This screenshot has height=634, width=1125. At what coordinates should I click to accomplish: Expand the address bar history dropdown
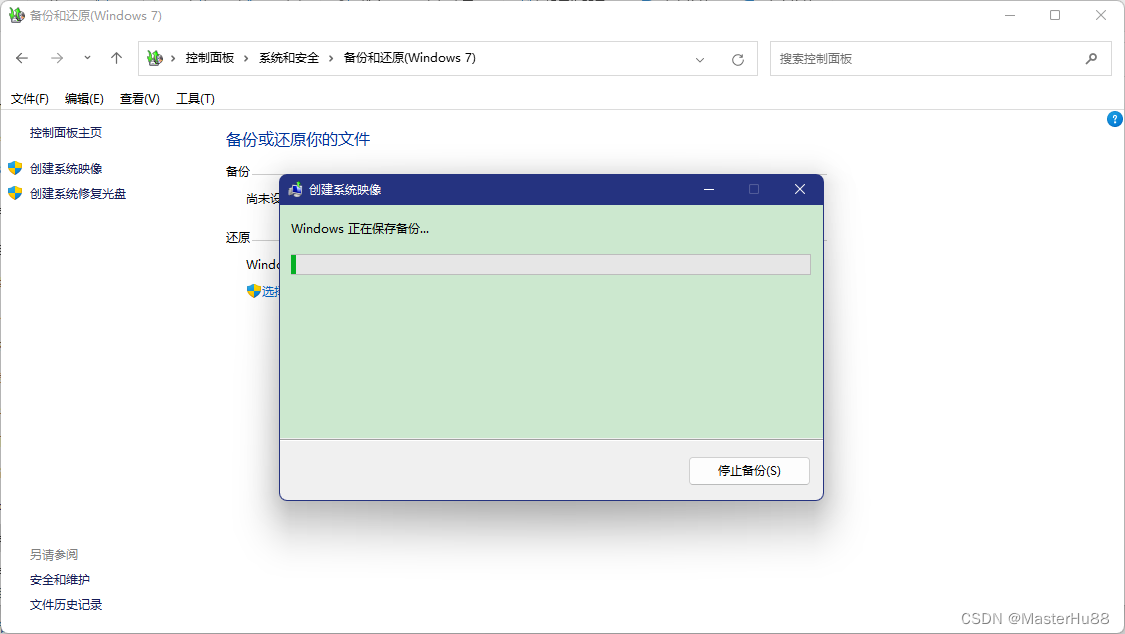pos(700,60)
